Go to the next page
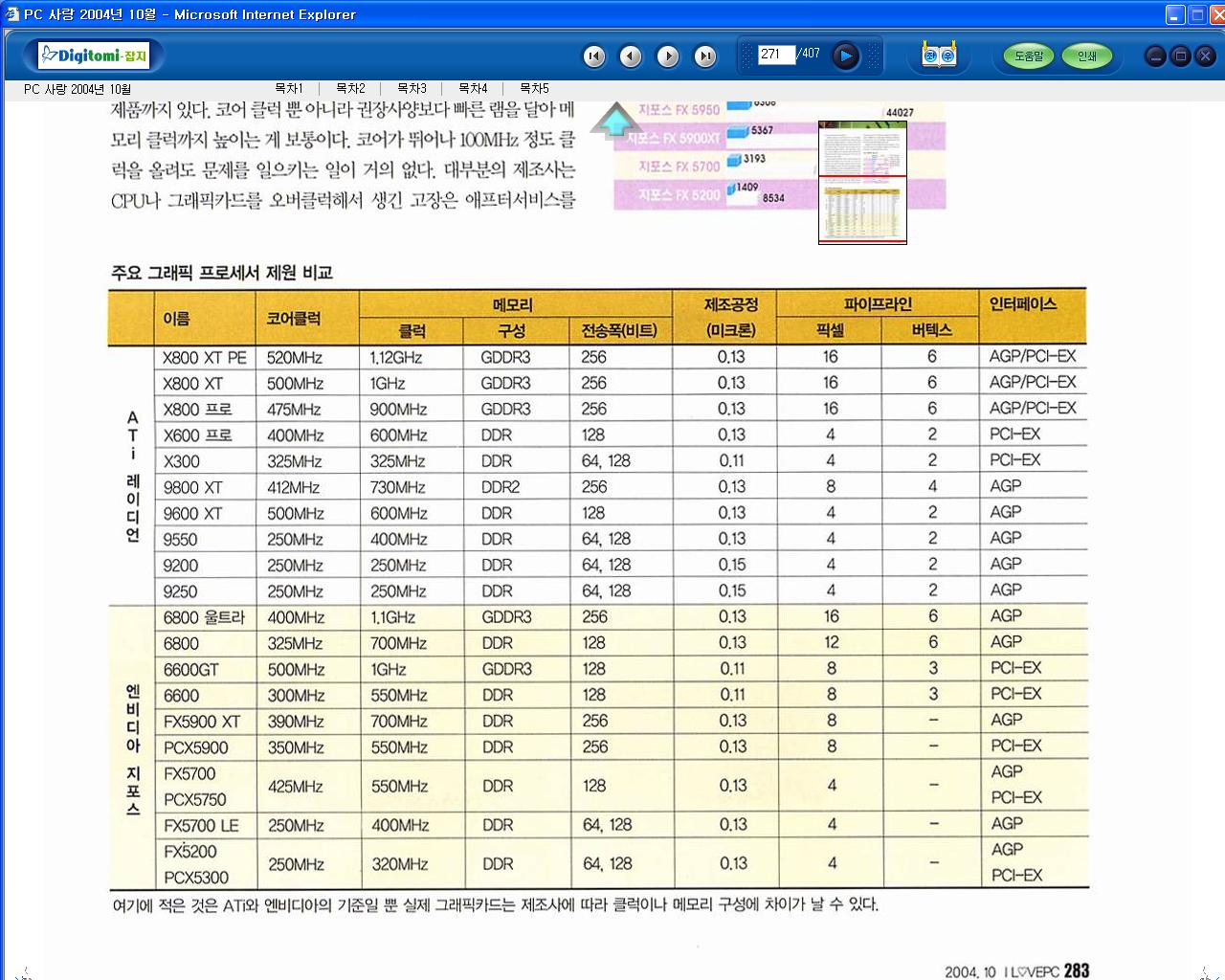This screenshot has width=1225, height=980. (x=668, y=56)
